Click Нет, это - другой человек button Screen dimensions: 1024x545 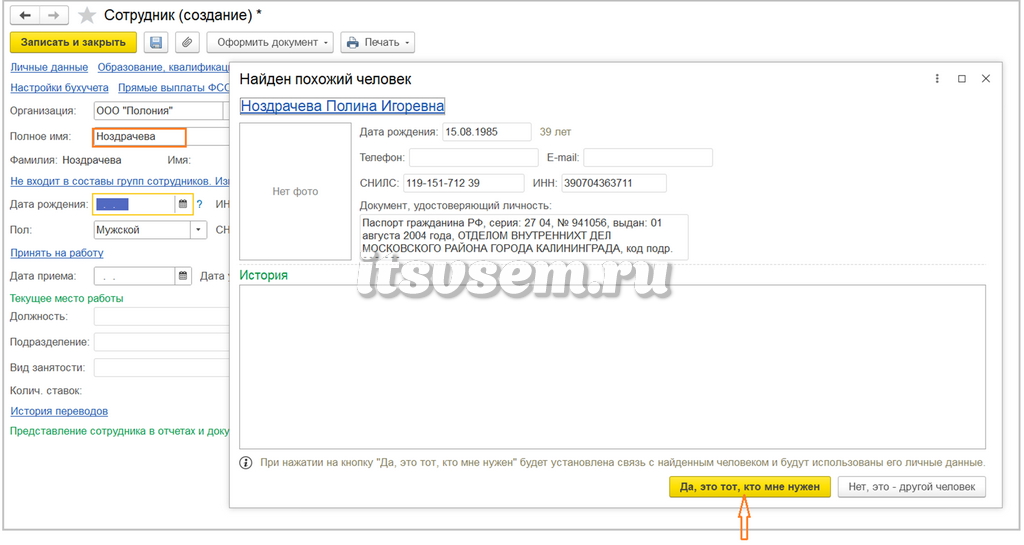912,487
